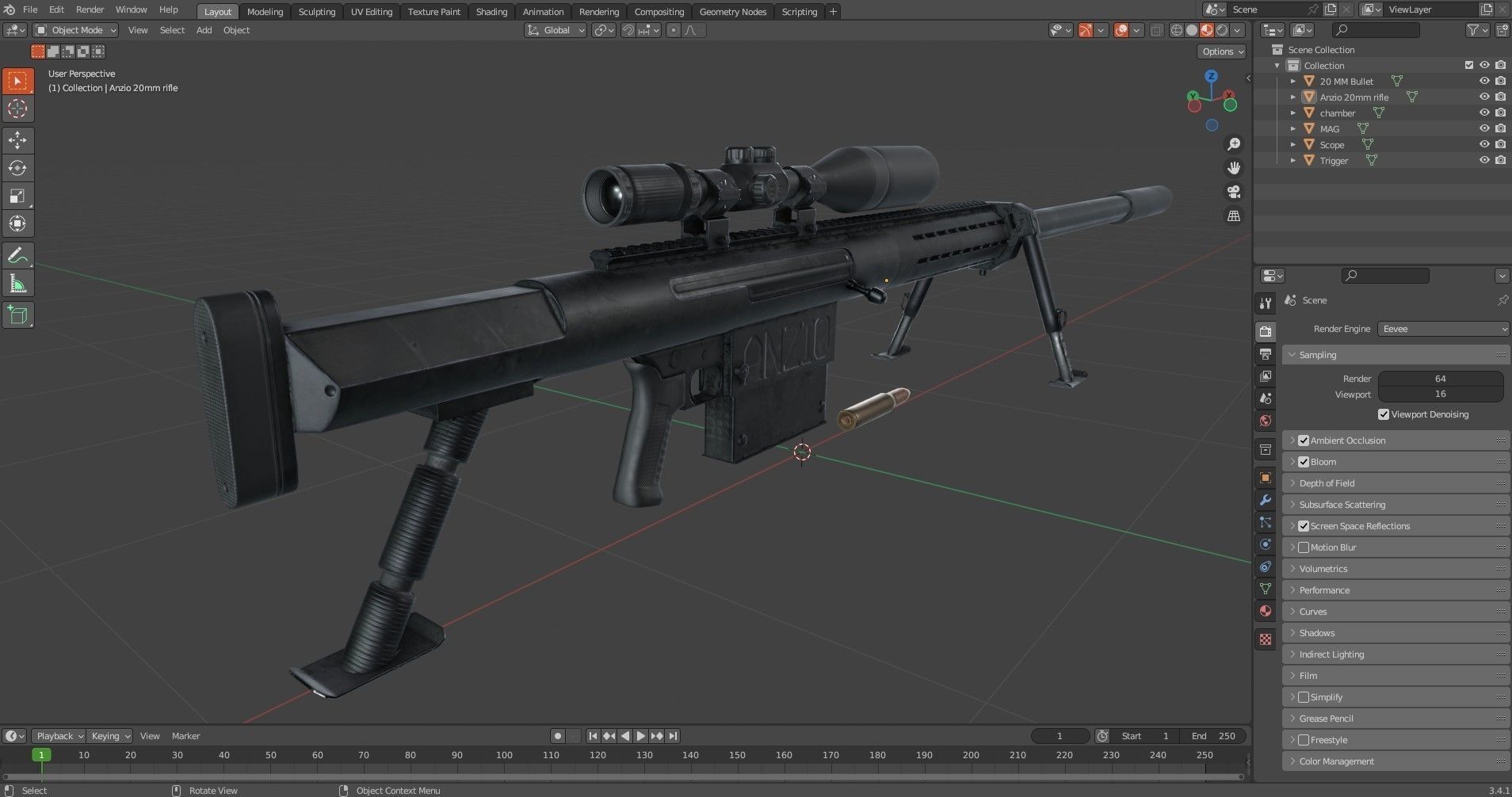Image resolution: width=1512 pixels, height=797 pixels.
Task: Hide the 20 MM Bullet object
Action: [x=1484, y=81]
